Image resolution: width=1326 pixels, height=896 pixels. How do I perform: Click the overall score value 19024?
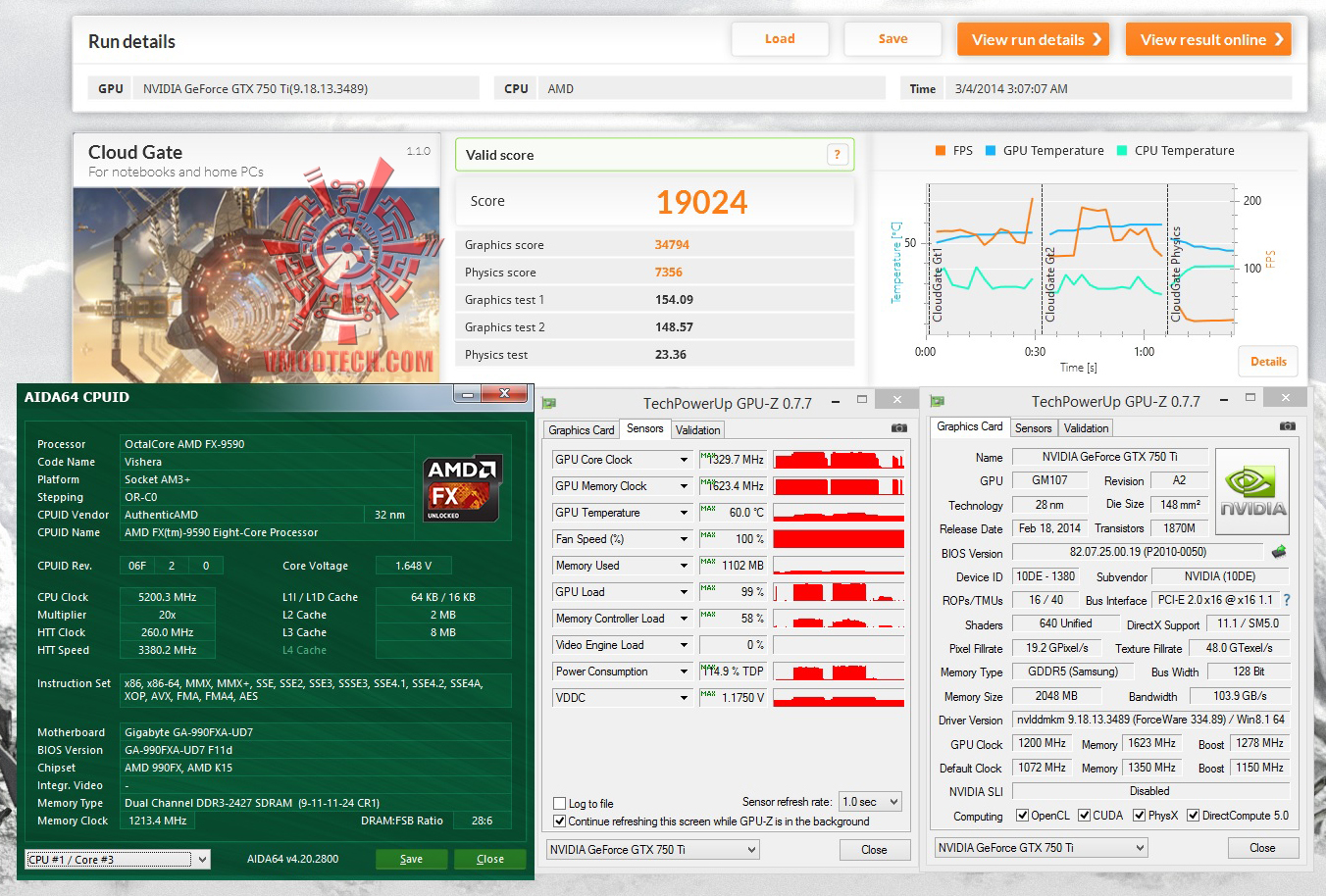702,202
